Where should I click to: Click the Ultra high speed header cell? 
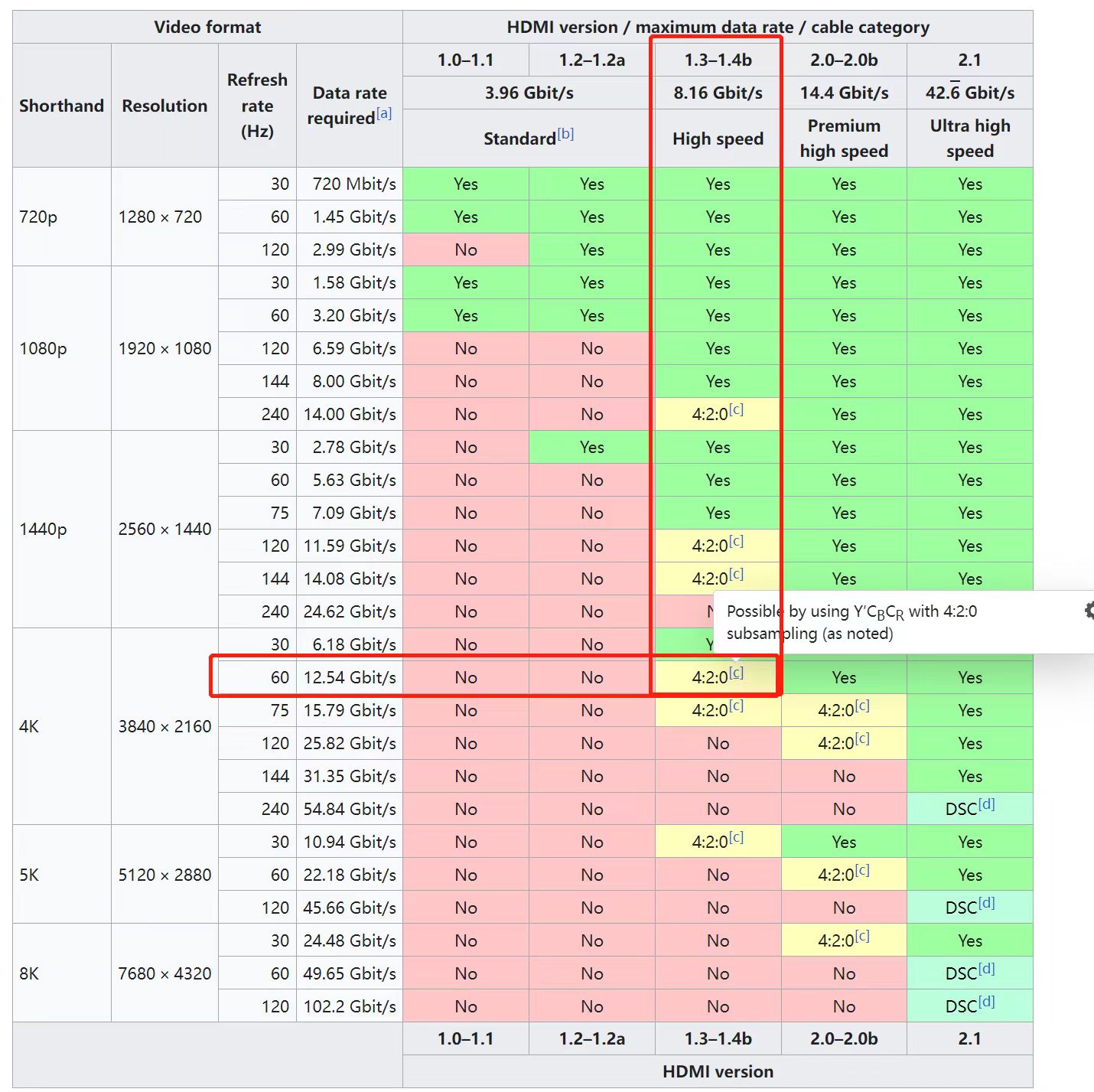(969, 139)
